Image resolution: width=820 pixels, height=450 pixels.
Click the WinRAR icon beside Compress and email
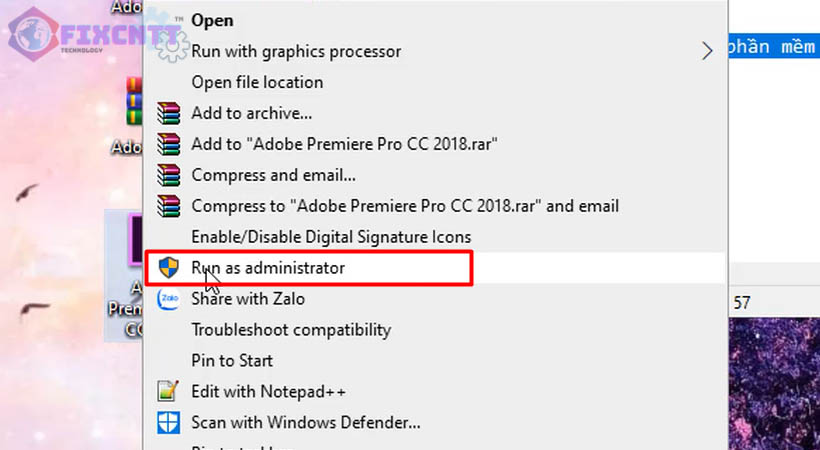[168, 175]
